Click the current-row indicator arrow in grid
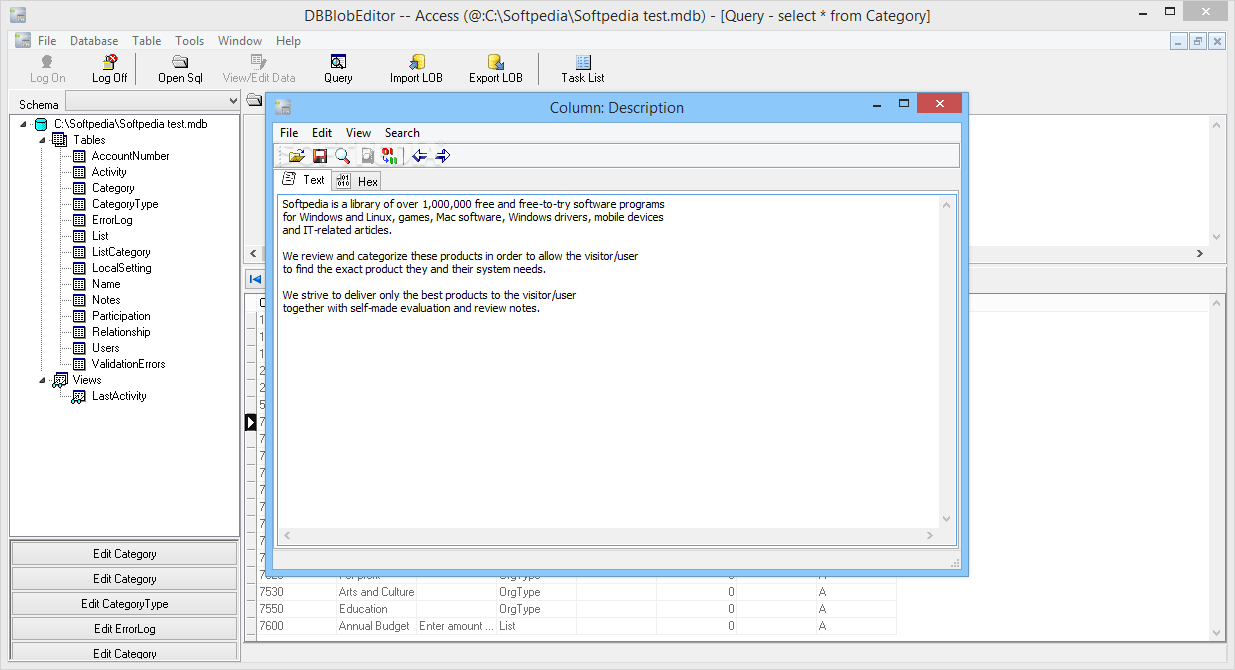Image resolution: width=1235 pixels, height=670 pixels. (x=251, y=423)
